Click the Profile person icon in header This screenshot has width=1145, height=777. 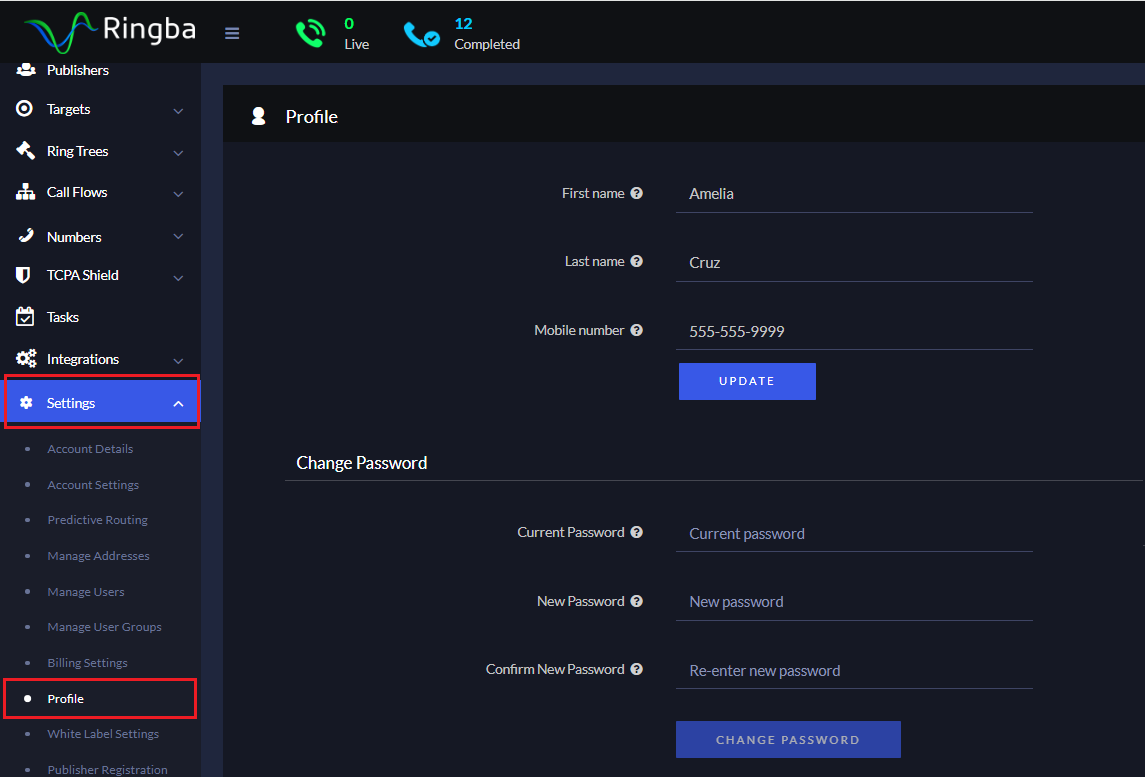[x=258, y=115]
